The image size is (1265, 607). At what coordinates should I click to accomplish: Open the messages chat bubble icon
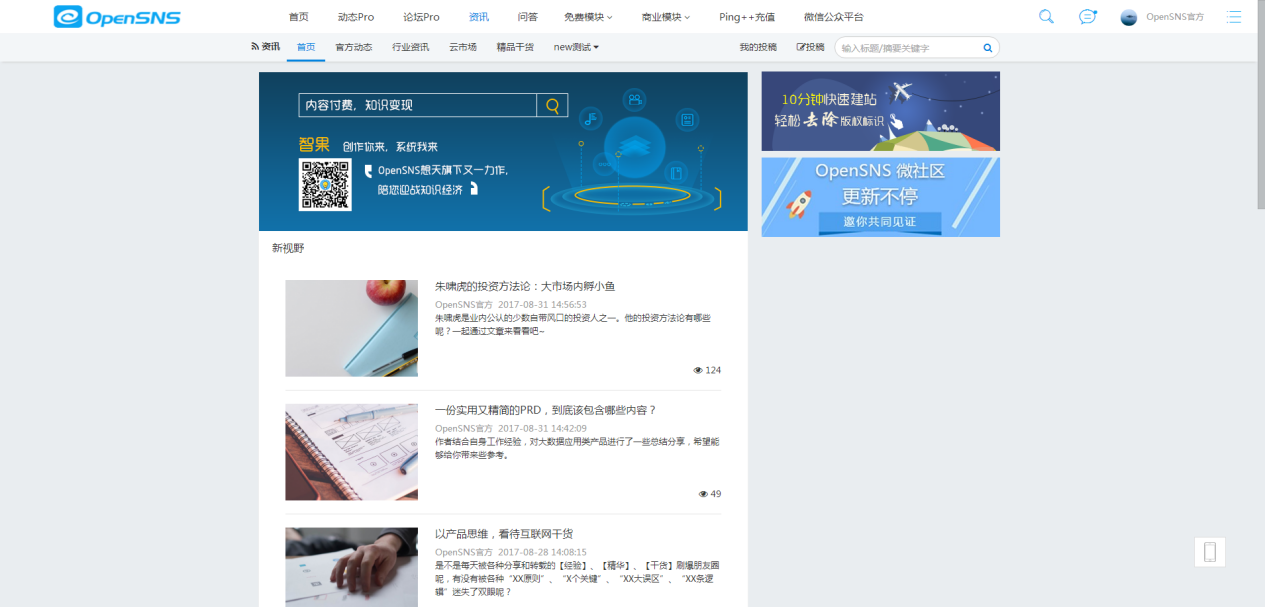1087,16
